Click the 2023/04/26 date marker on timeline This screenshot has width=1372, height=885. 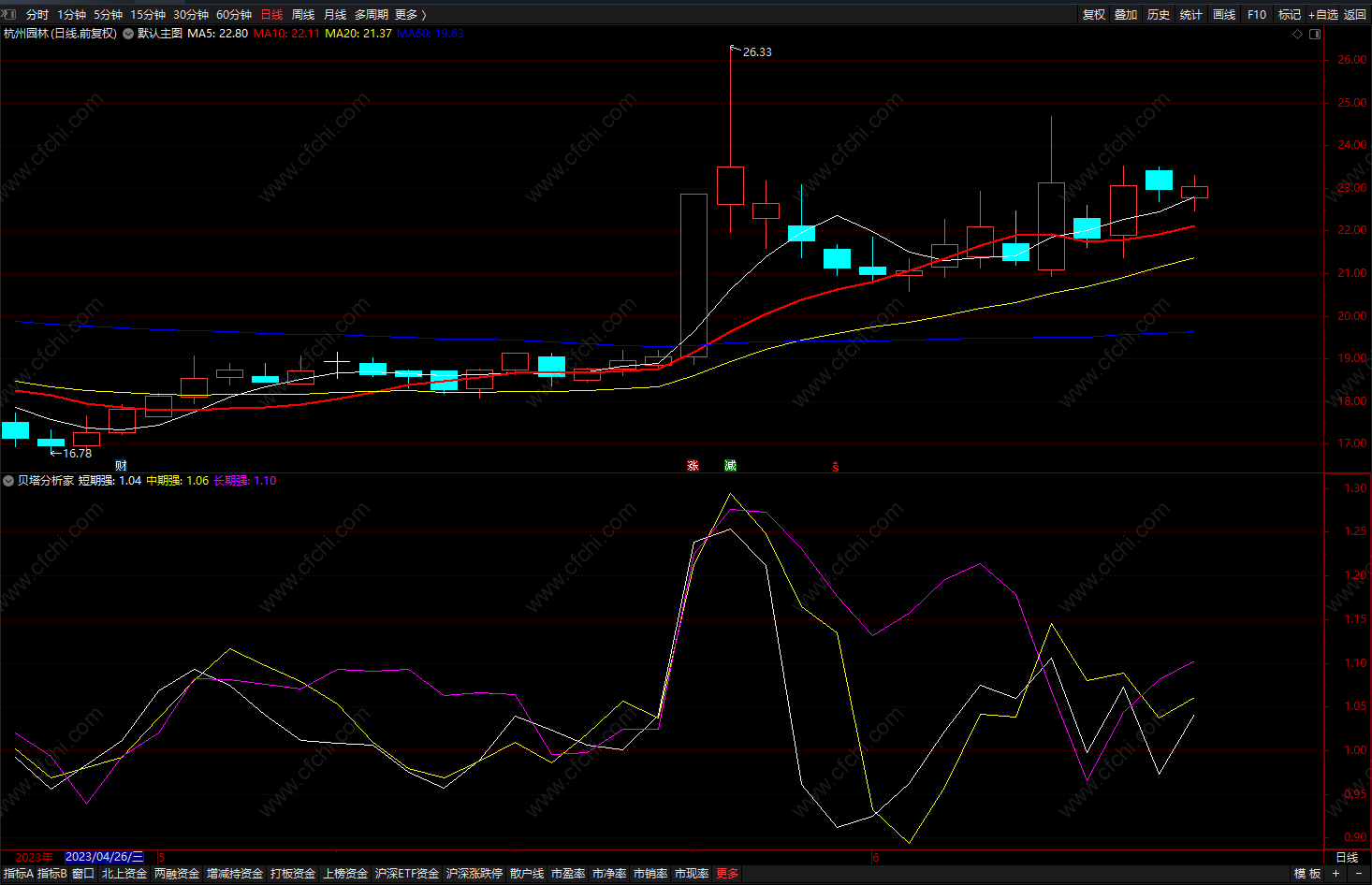(x=104, y=857)
